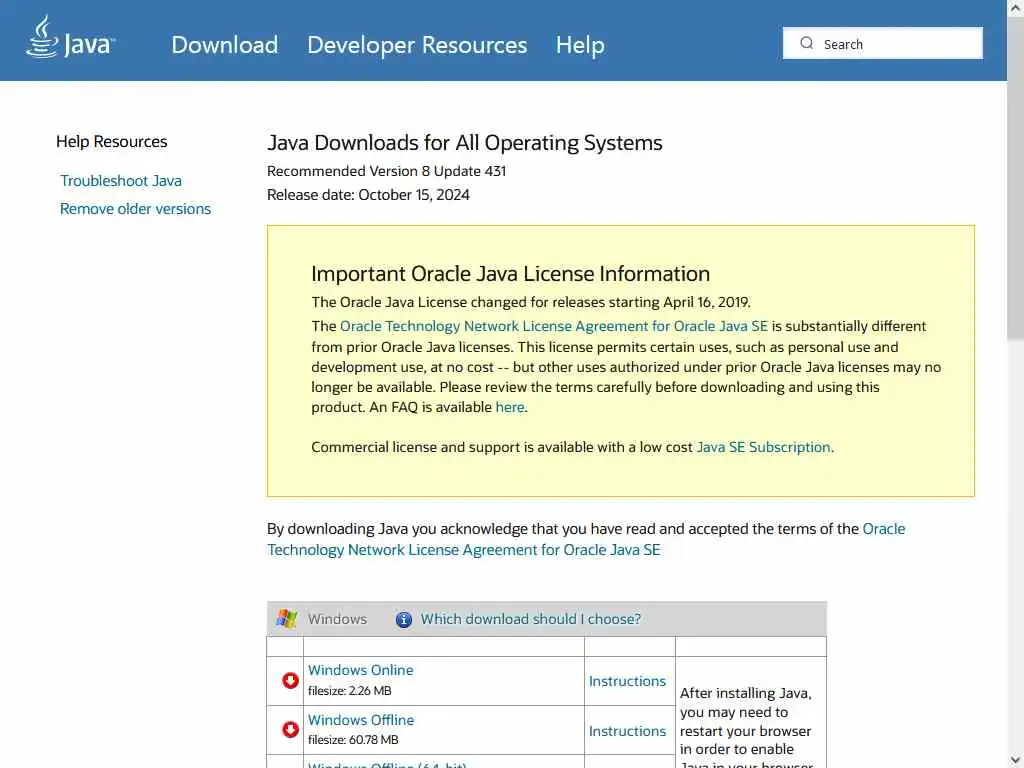Download the Windows Offline installer link
Image resolution: width=1024 pixels, height=768 pixels.
pyautogui.click(x=360, y=720)
